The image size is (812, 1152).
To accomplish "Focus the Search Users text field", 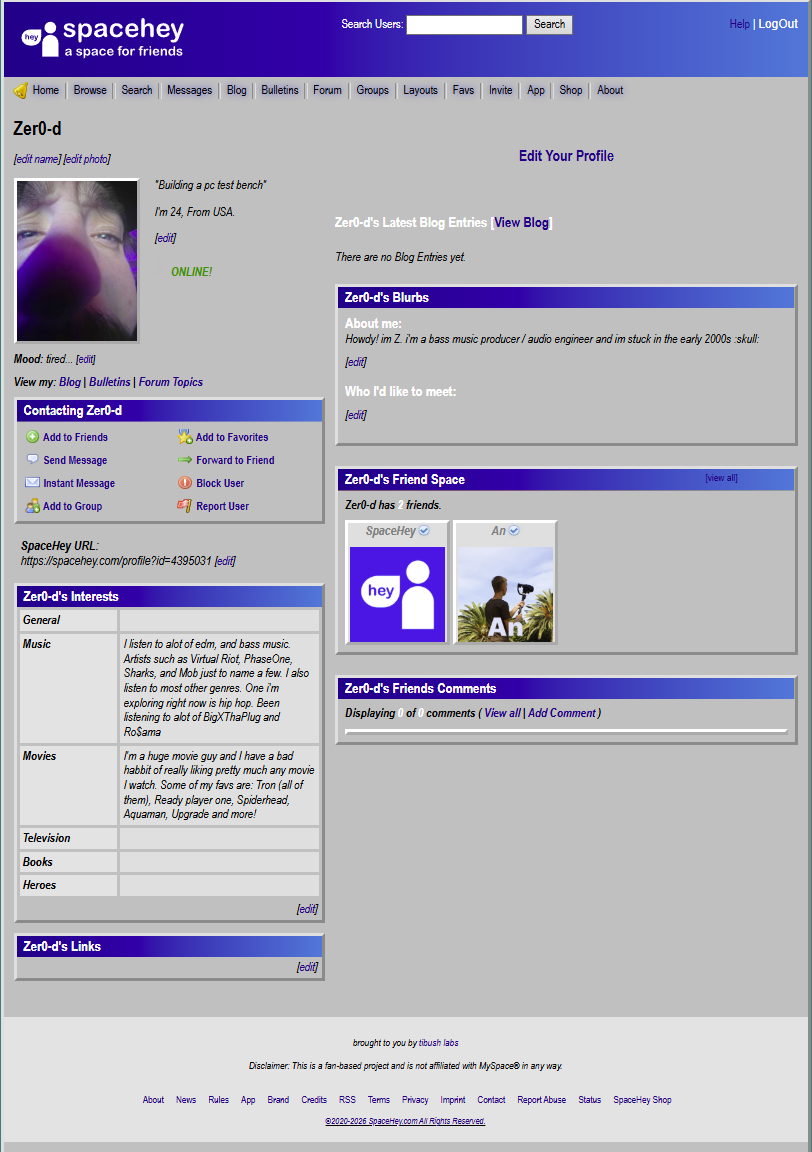I will click(464, 25).
